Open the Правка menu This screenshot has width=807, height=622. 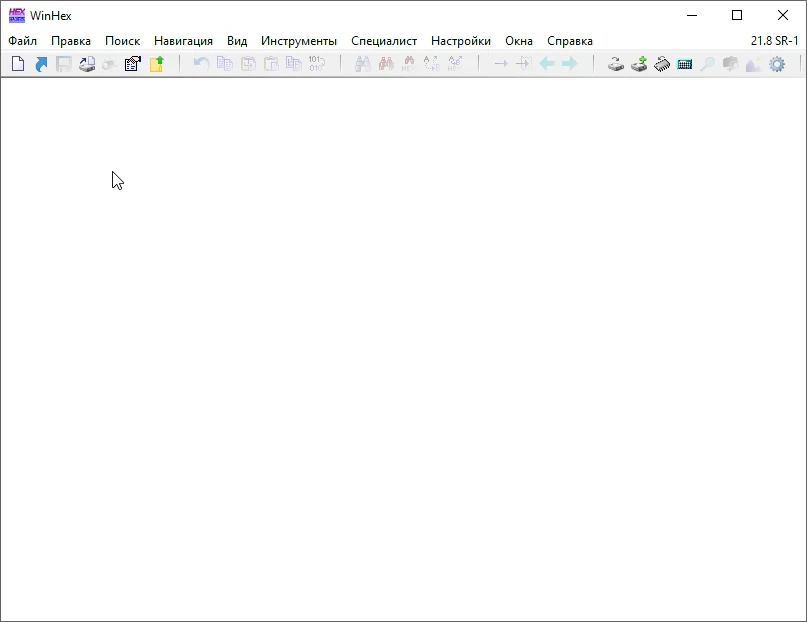[71, 41]
